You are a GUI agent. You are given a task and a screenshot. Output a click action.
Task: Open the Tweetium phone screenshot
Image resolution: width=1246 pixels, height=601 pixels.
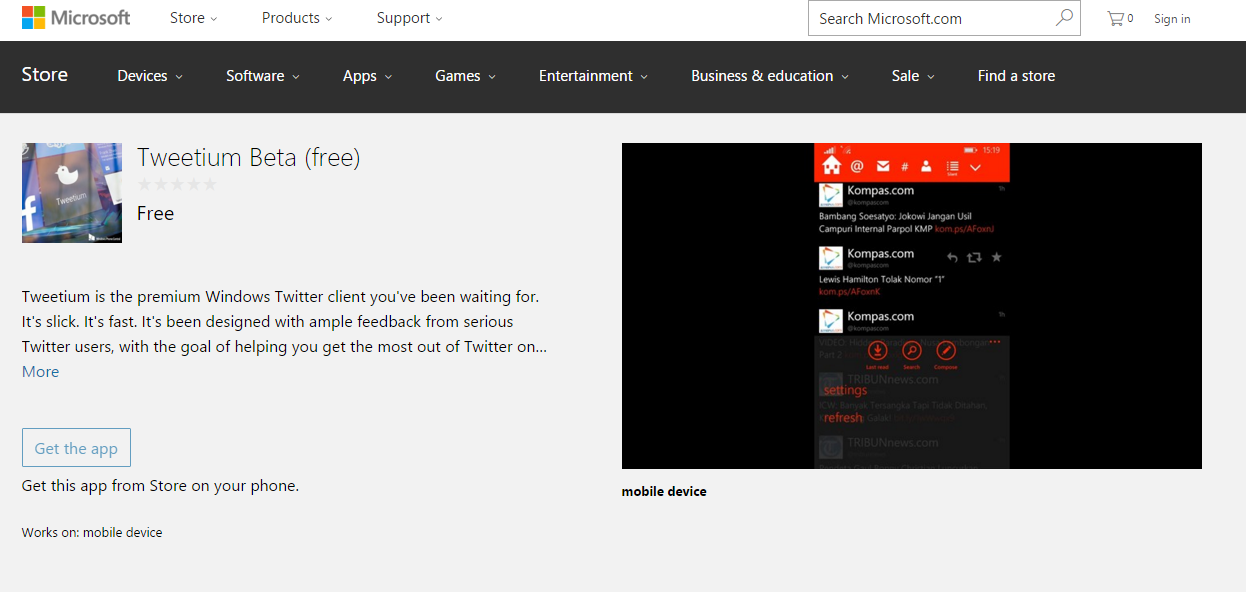coord(912,306)
